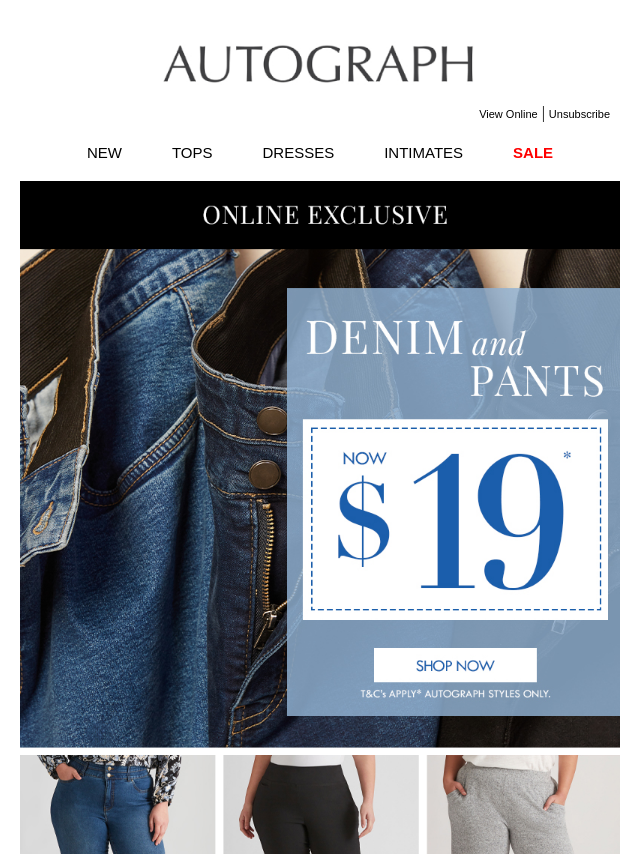
Task: Click the T&C's APPLY fine print
Action: (455, 694)
